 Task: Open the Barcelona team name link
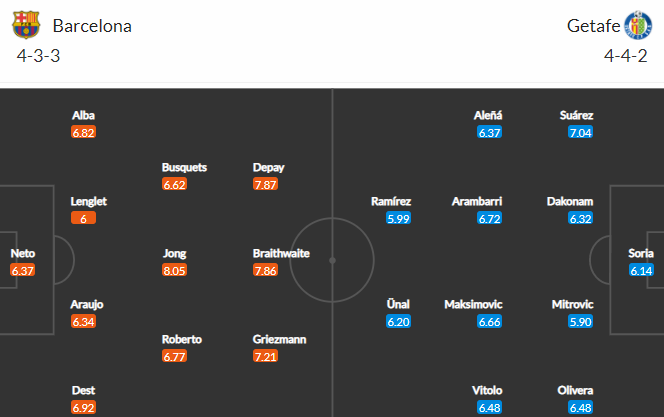(x=92, y=26)
